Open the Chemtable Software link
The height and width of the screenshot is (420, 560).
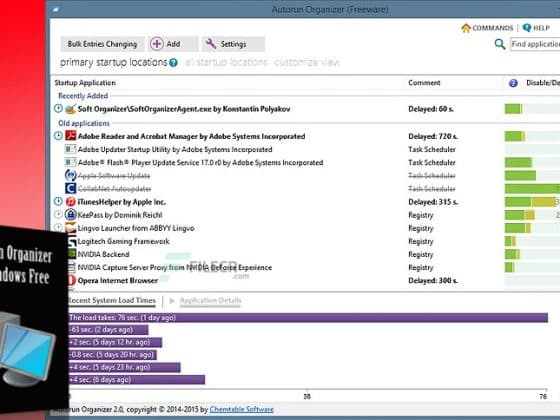pyautogui.click(x=241, y=409)
